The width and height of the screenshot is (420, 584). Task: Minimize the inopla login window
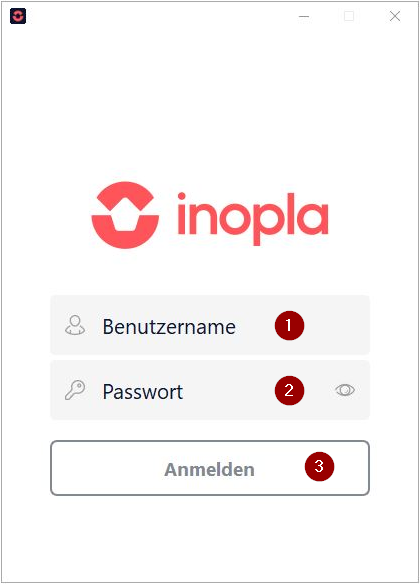[x=304, y=16]
